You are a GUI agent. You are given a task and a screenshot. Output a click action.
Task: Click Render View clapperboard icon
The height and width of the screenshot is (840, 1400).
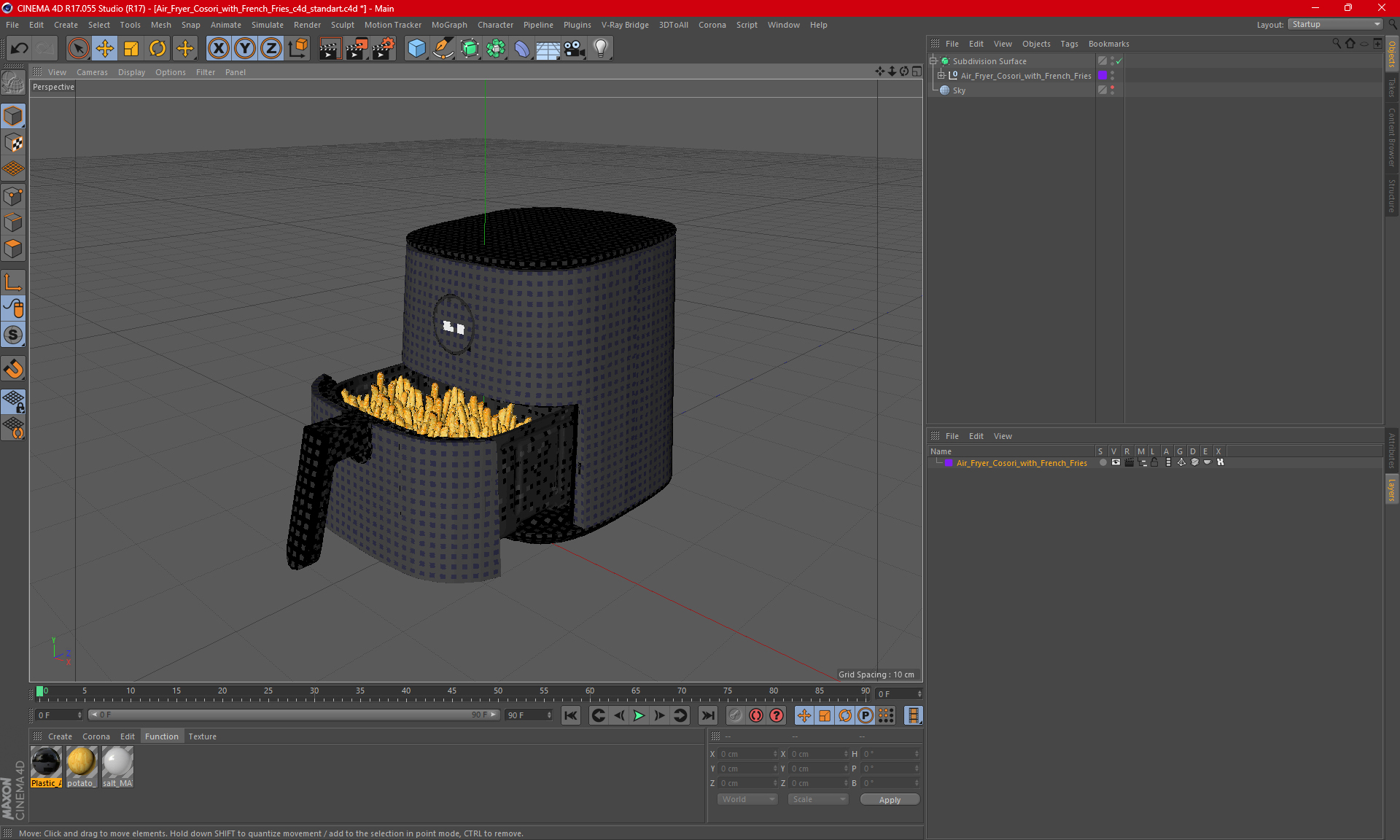[x=330, y=49]
